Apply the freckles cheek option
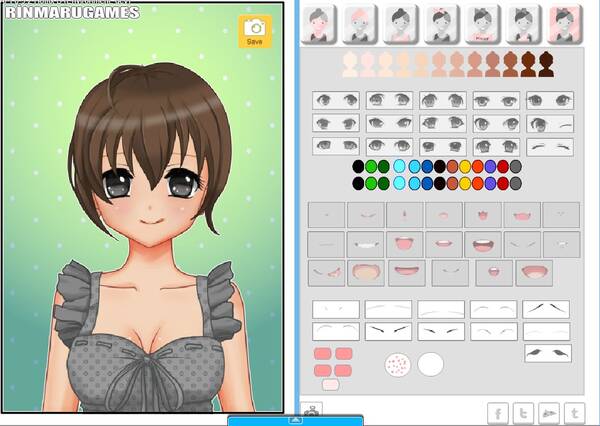Viewport: 600px width, 426px height. (x=397, y=365)
